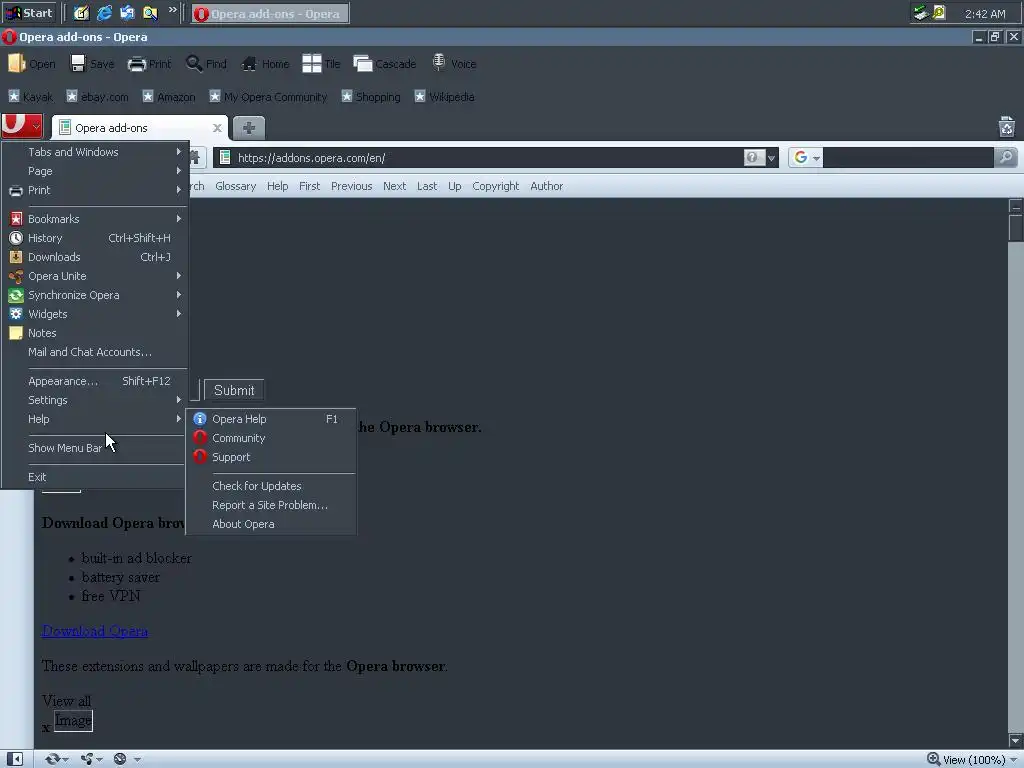The width and height of the screenshot is (1024, 768).
Task: Click the search magnifier button in the search bar
Action: 1006,157
